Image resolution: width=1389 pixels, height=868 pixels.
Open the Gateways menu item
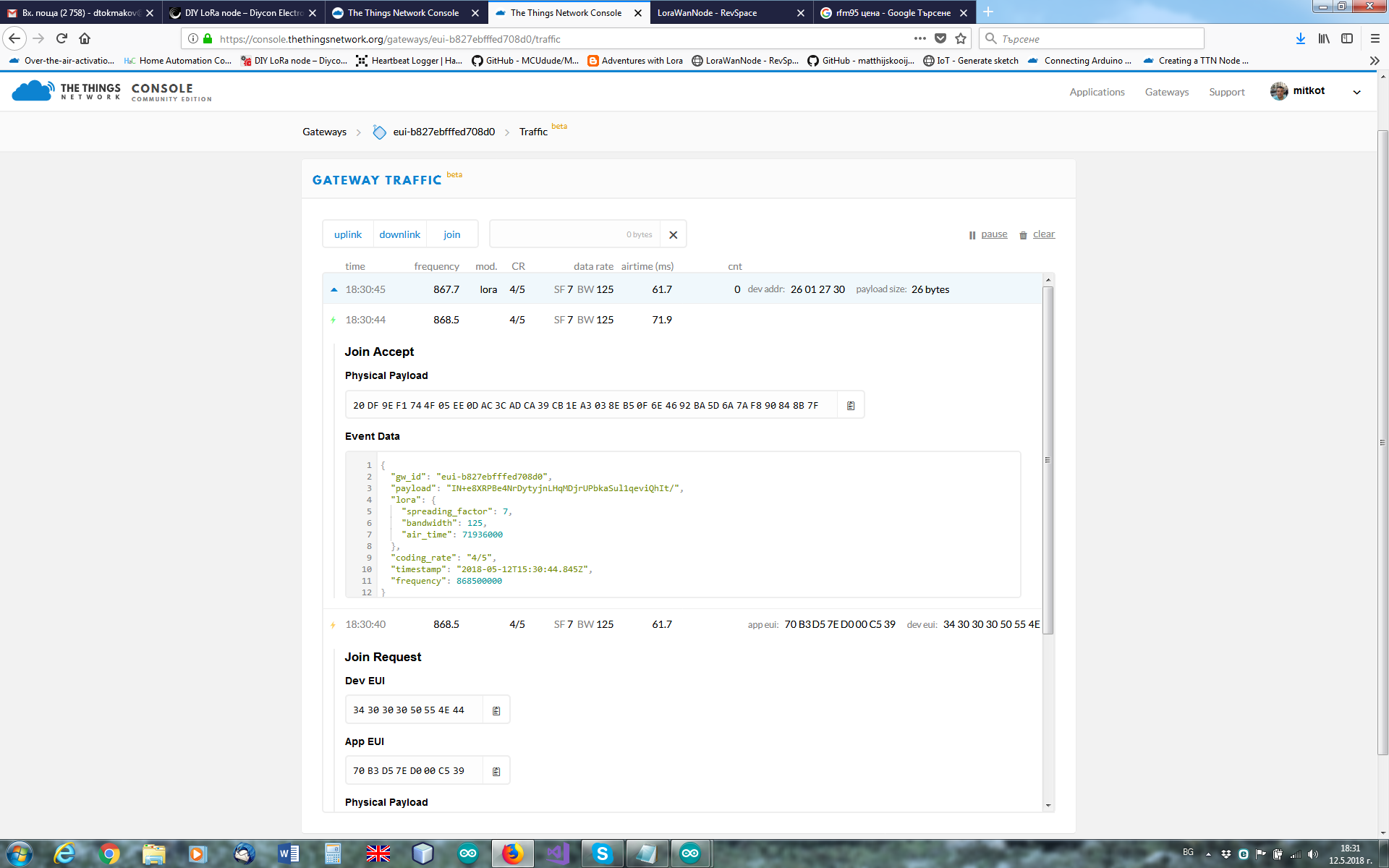(1165, 92)
